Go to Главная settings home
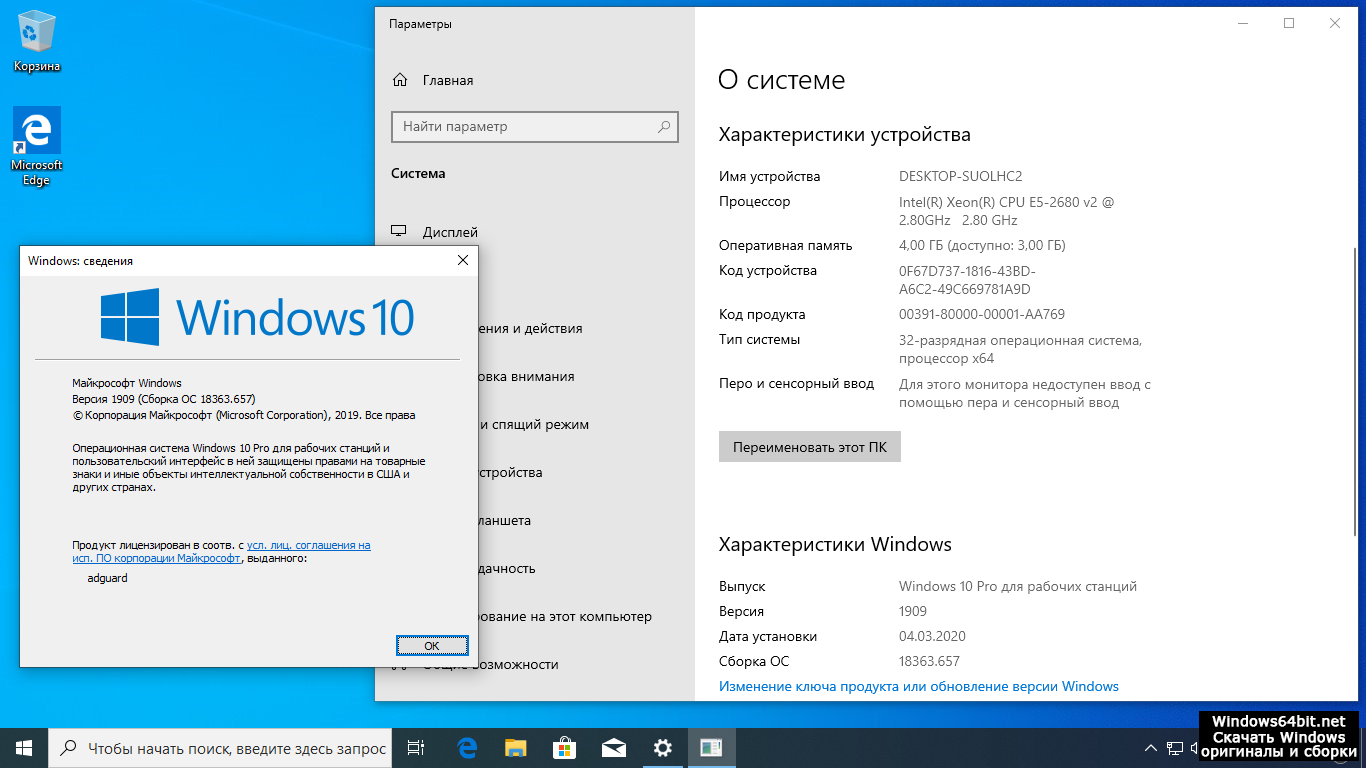This screenshot has width=1366, height=768. point(447,80)
